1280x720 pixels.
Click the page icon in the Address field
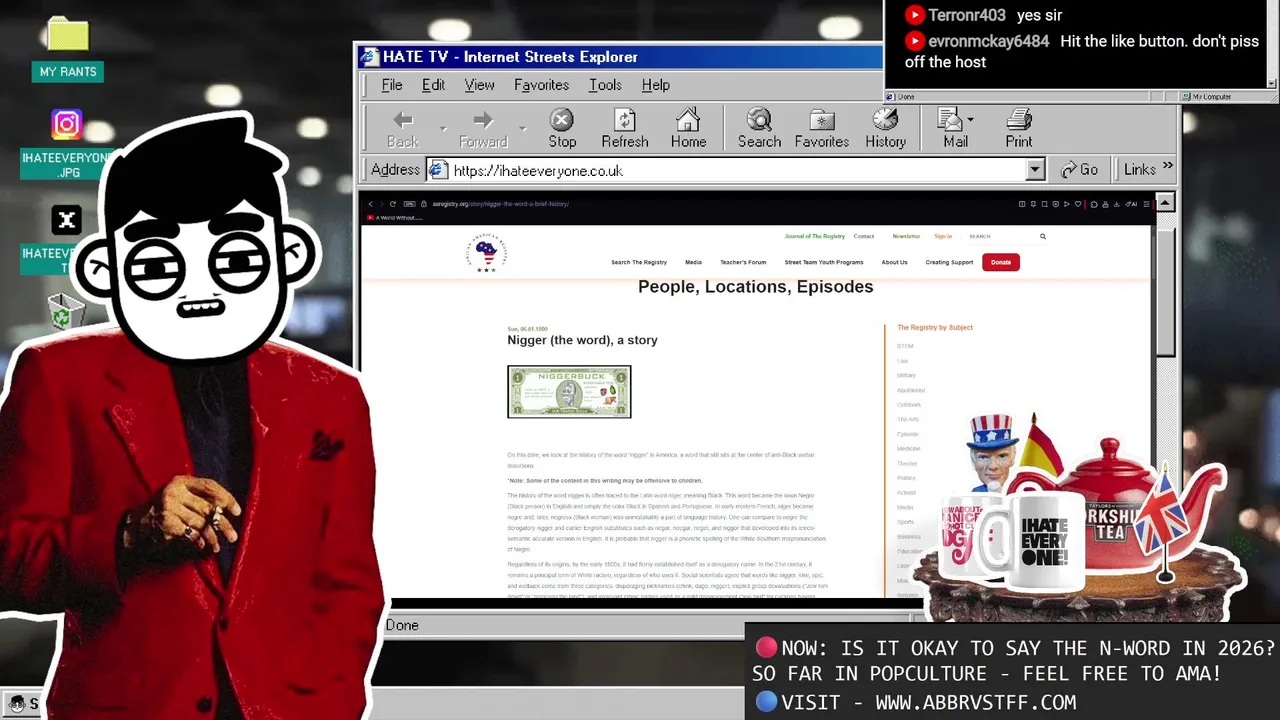tap(438, 170)
